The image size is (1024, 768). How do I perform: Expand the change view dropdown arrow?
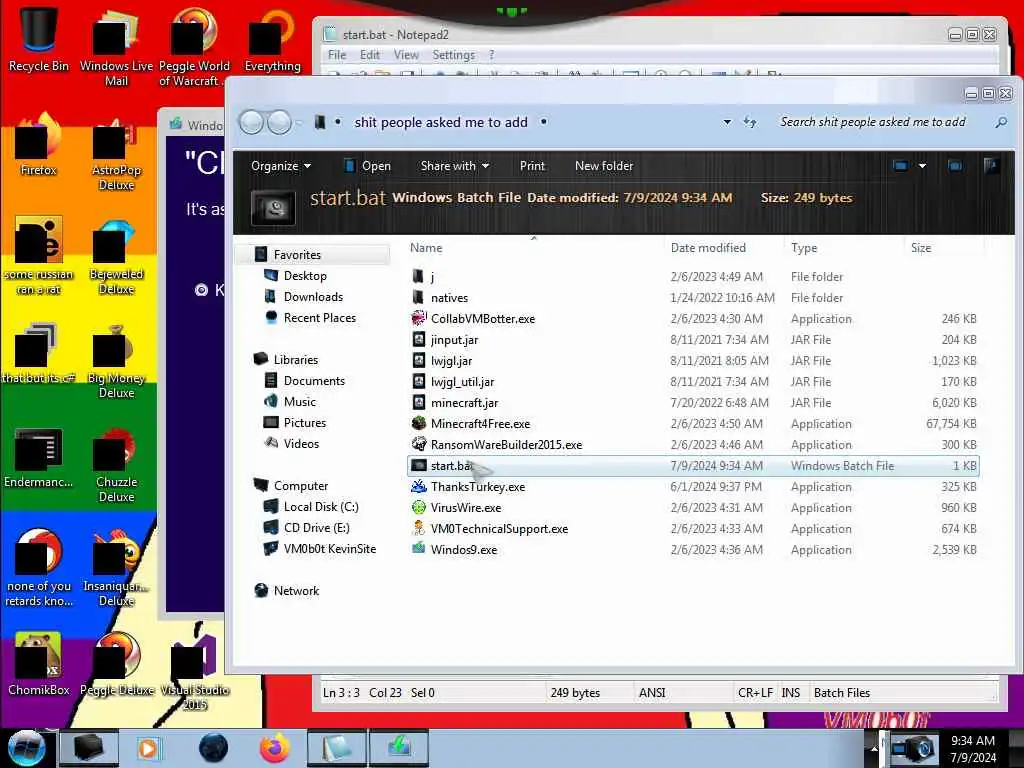(922, 166)
